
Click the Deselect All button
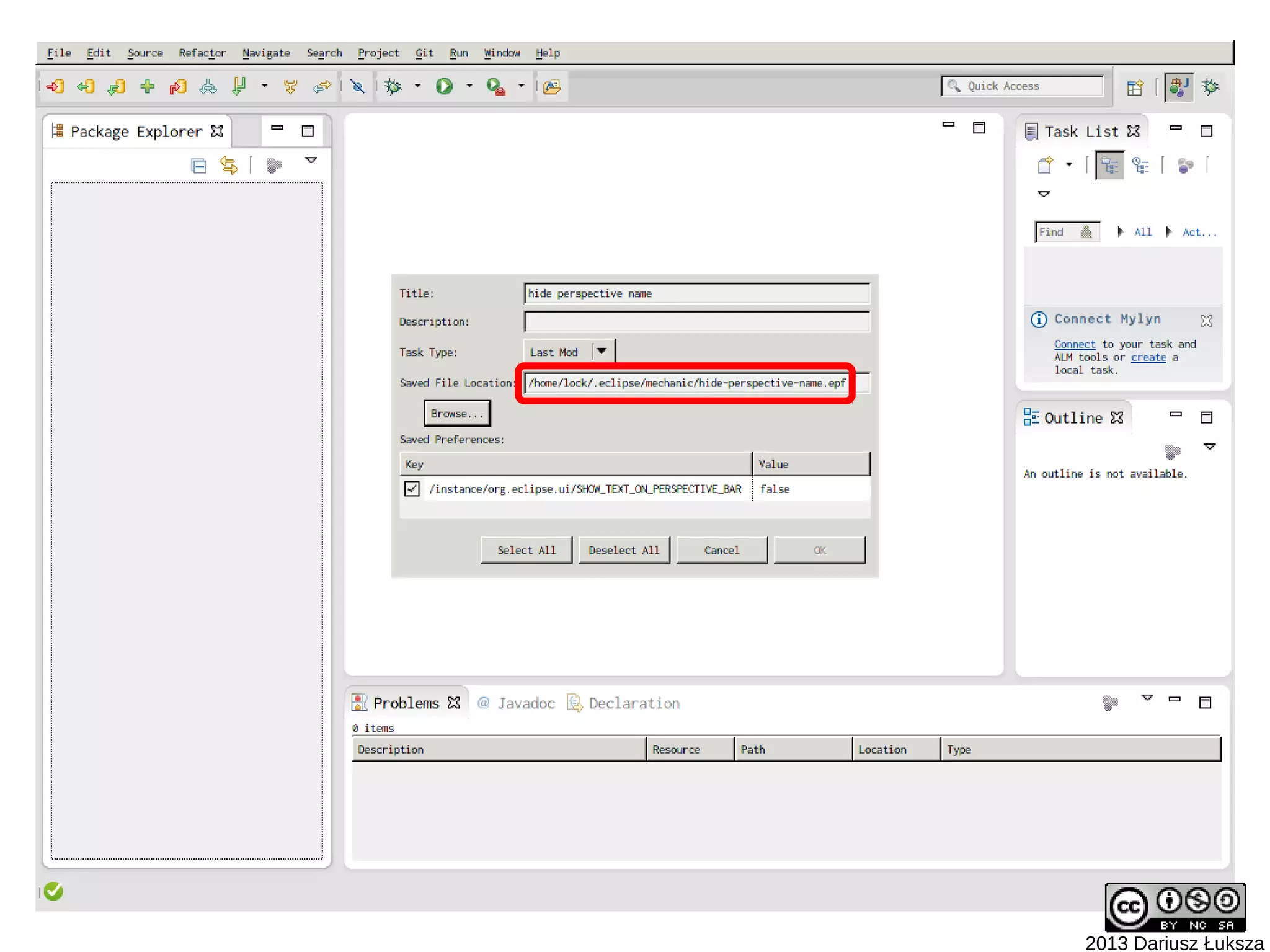[623, 550]
